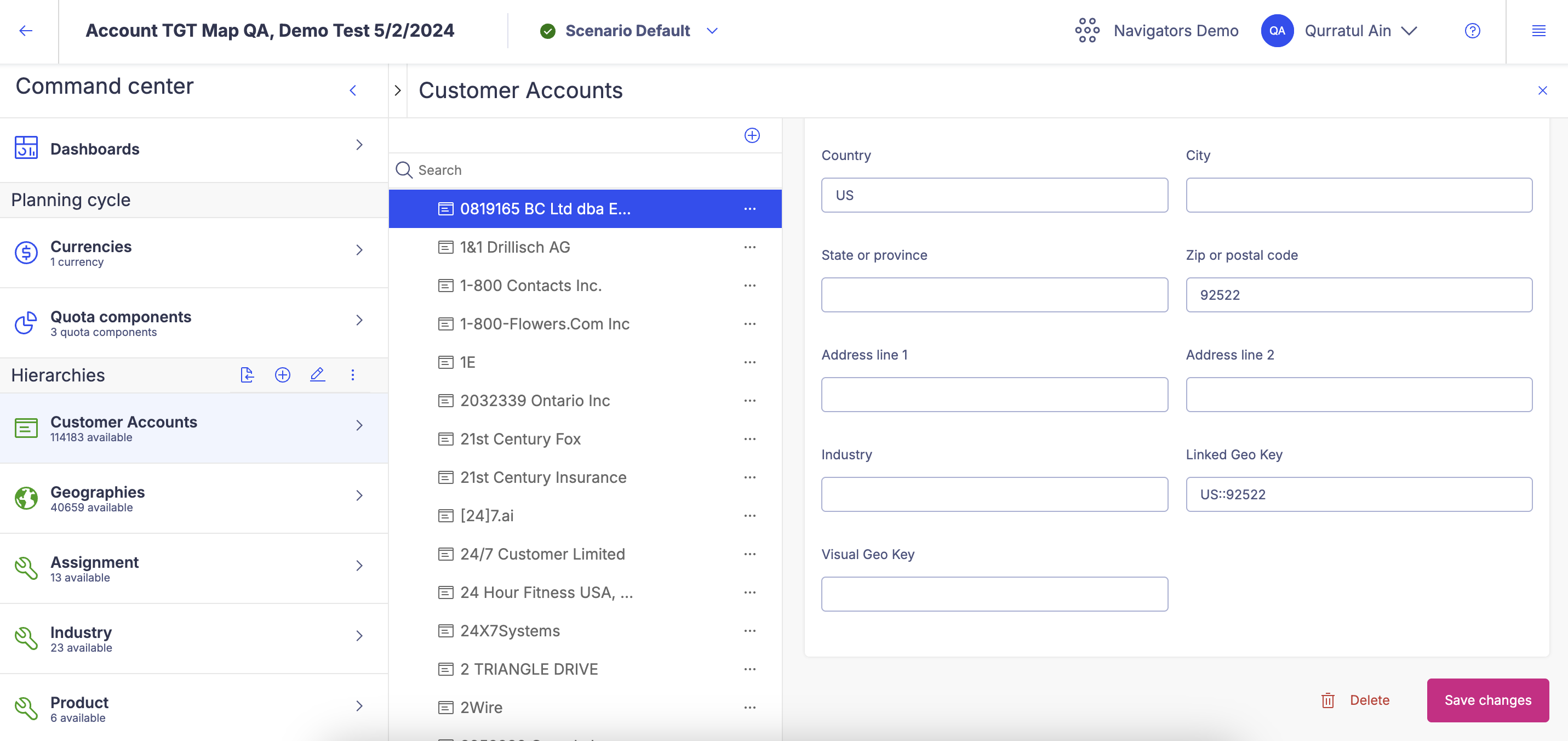Open the Hierarchies more options menu
Image resolution: width=1568 pixels, height=741 pixels.
[352, 374]
